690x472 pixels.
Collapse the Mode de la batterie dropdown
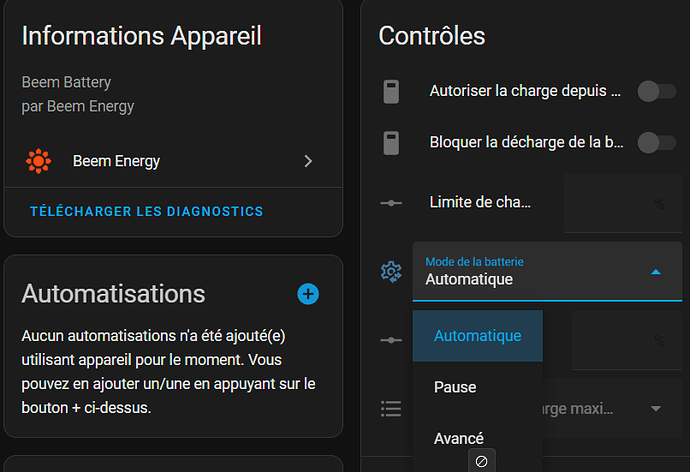656,272
